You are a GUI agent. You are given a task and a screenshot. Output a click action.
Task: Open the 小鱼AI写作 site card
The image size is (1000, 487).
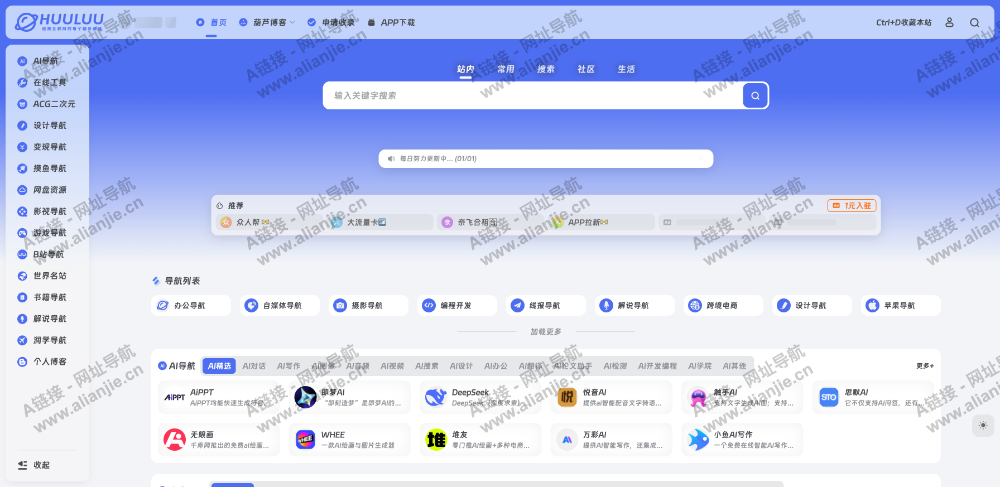point(742,439)
